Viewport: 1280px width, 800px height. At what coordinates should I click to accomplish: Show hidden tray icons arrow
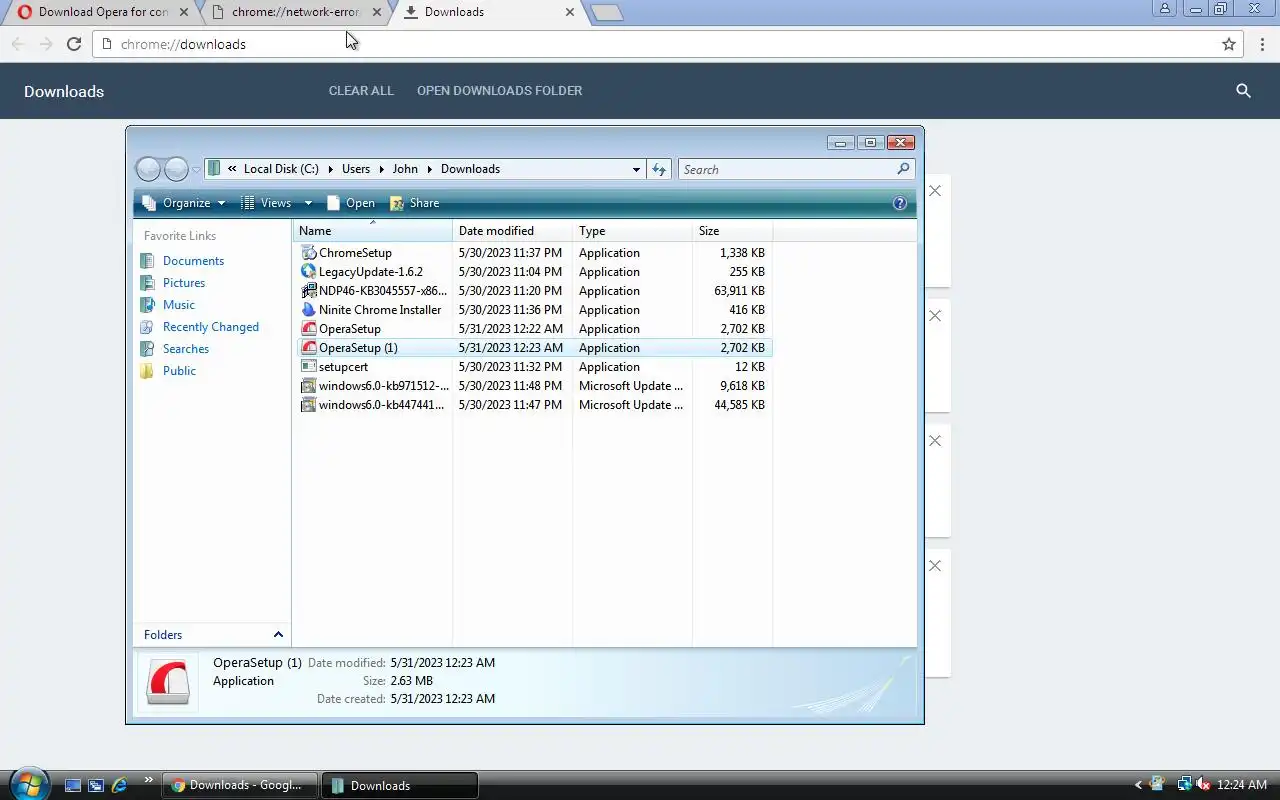pyautogui.click(x=1138, y=785)
